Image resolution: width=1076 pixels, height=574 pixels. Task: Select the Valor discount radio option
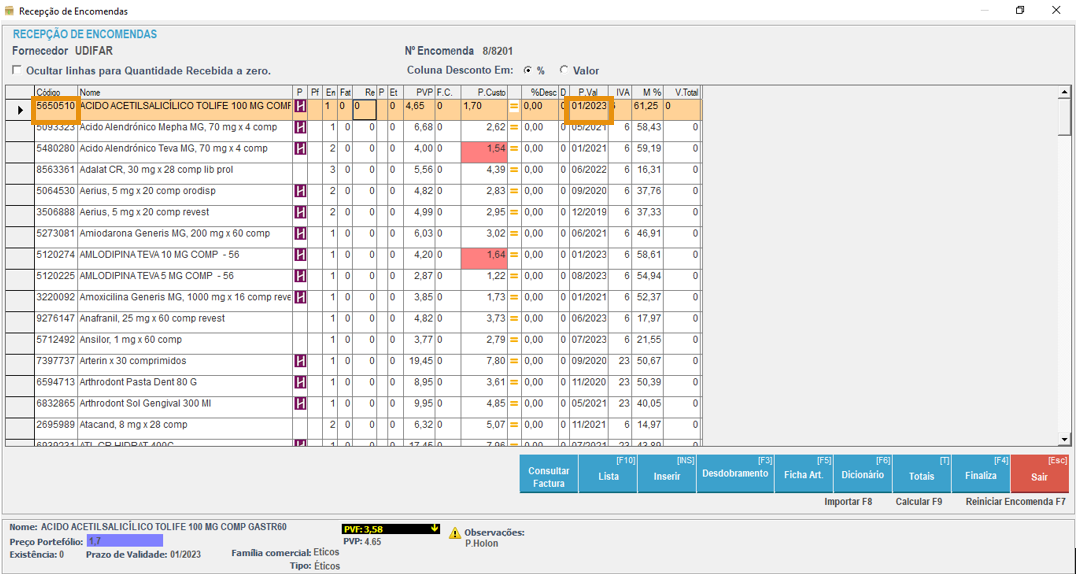point(564,71)
